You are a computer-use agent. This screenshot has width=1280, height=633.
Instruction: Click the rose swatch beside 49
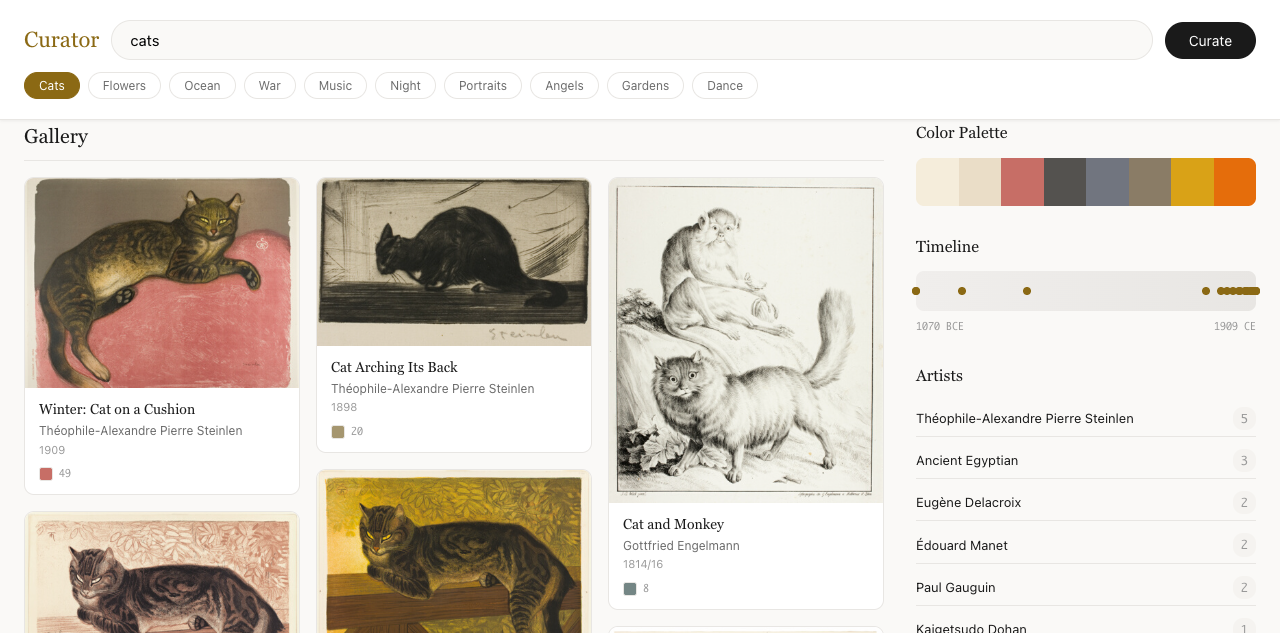tap(46, 474)
